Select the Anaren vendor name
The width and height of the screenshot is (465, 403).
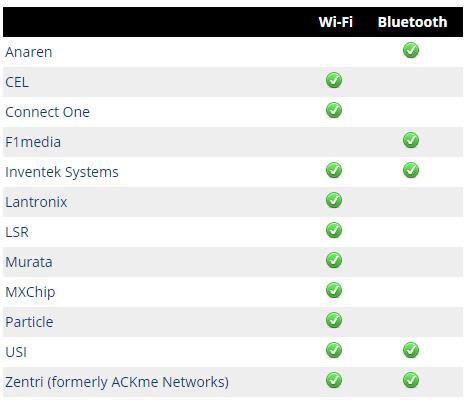29,52
